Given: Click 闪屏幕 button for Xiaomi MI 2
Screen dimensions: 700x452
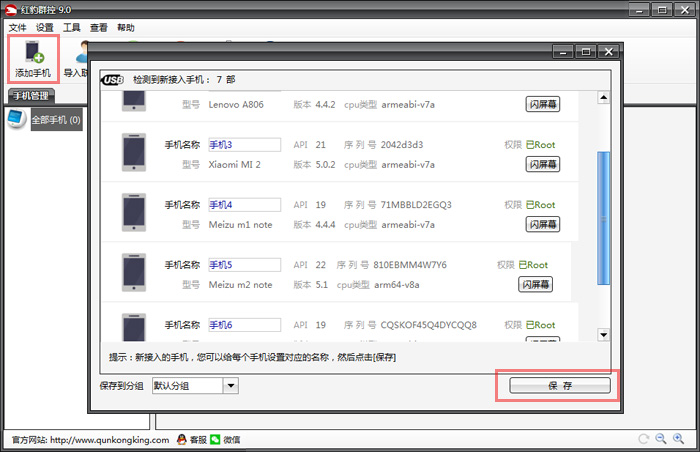Looking at the screenshot, I should click(x=542, y=164).
